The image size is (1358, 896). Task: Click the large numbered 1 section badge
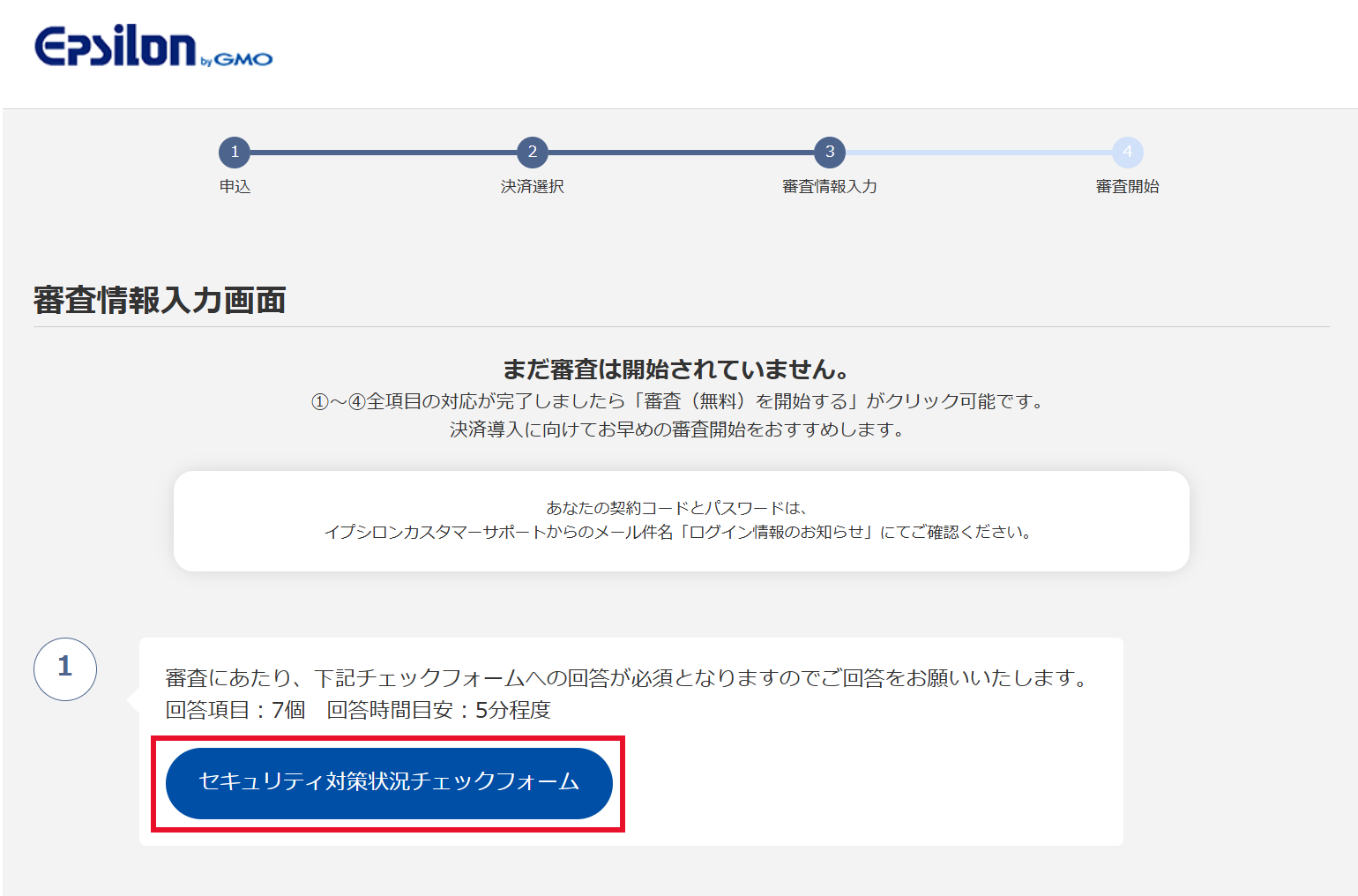click(x=65, y=668)
